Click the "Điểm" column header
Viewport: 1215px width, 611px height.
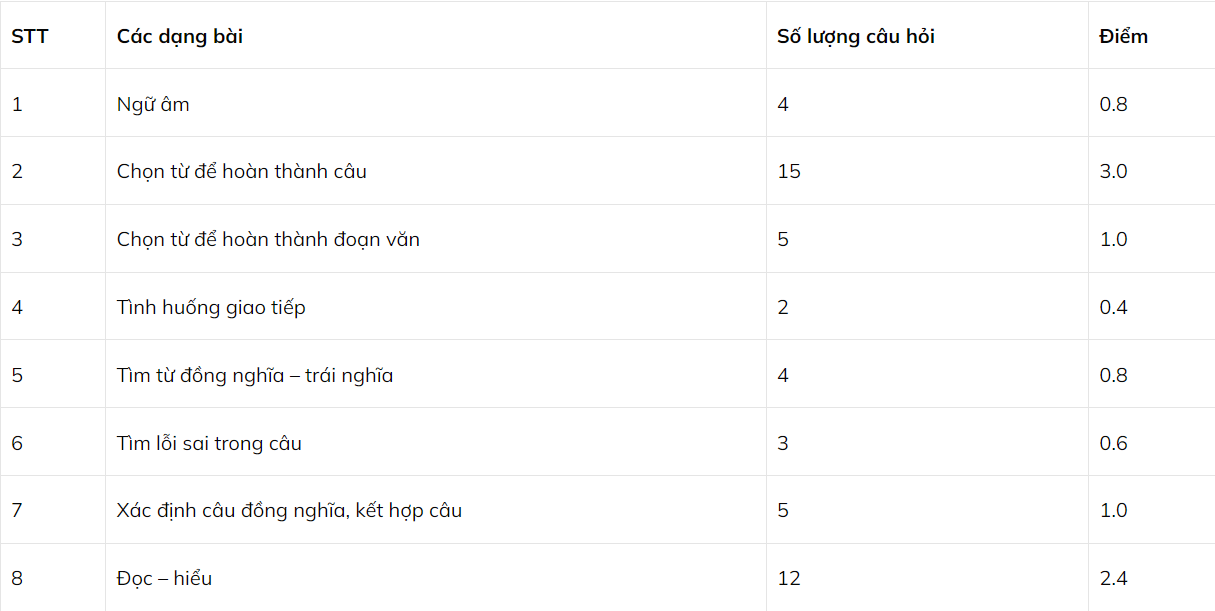click(x=1123, y=37)
